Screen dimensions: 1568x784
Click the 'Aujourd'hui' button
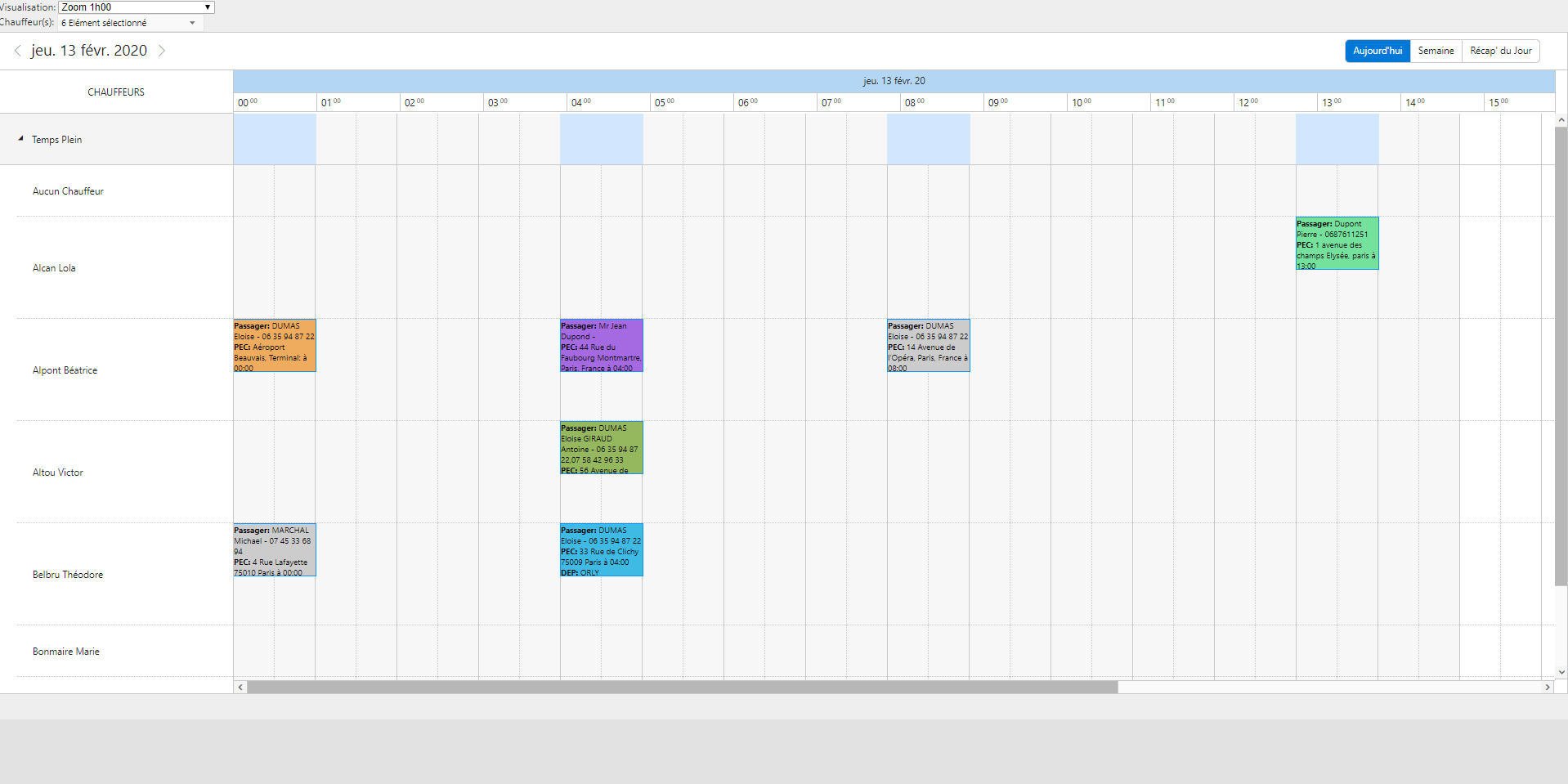1377,51
